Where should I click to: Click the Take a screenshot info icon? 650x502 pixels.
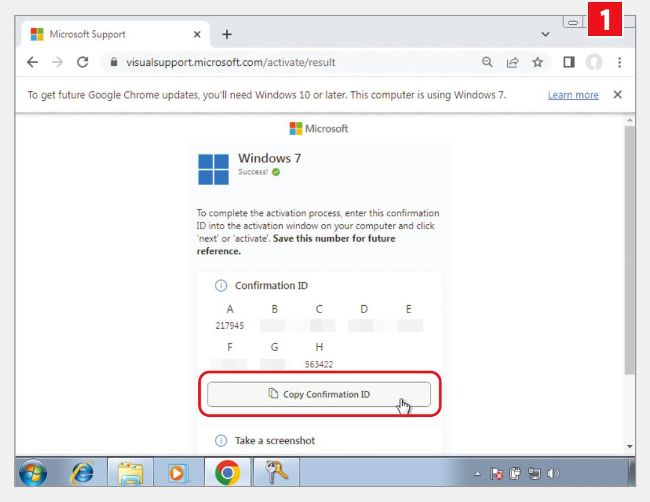click(221, 441)
